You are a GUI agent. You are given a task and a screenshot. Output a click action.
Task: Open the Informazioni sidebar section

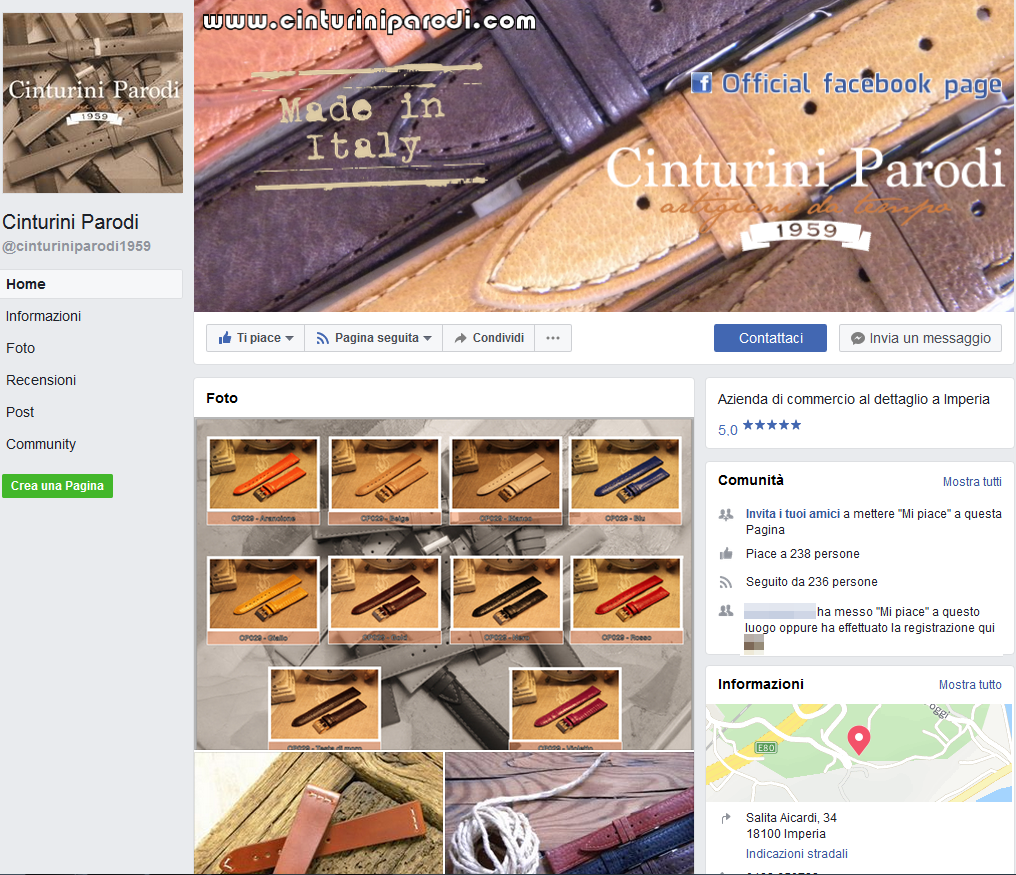(43, 316)
